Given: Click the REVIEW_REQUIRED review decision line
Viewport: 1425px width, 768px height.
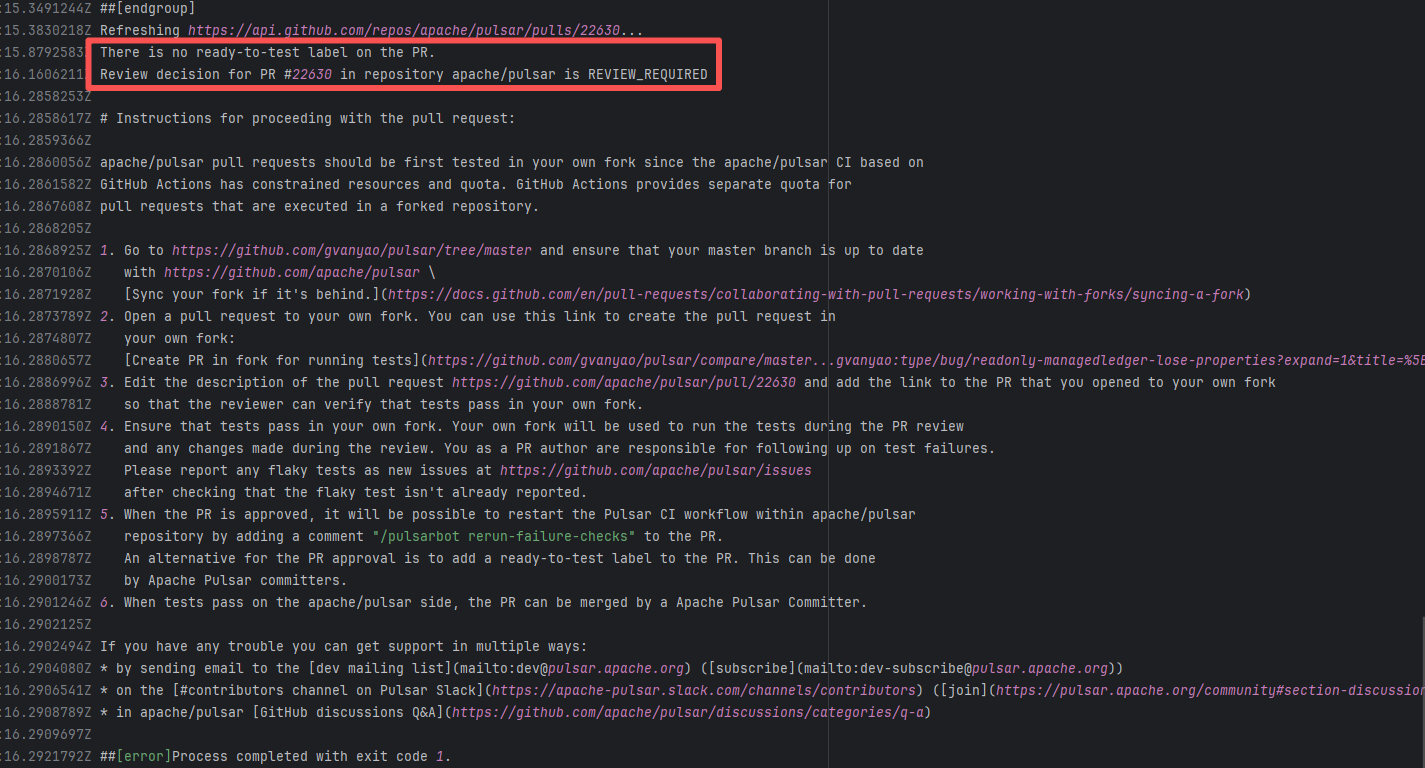Looking at the screenshot, I should [x=403, y=74].
